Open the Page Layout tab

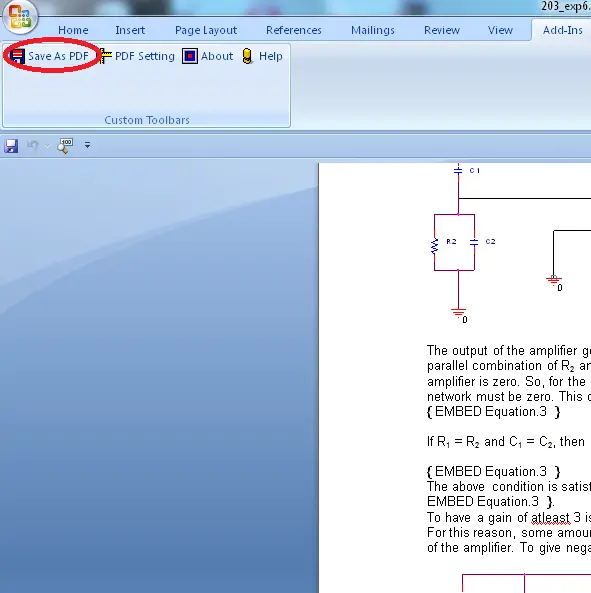[206, 30]
